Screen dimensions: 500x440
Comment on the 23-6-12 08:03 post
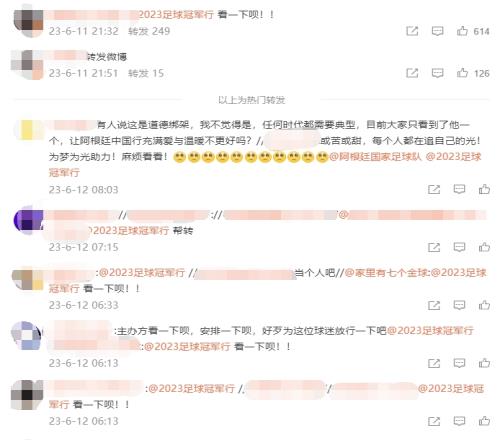(x=459, y=189)
